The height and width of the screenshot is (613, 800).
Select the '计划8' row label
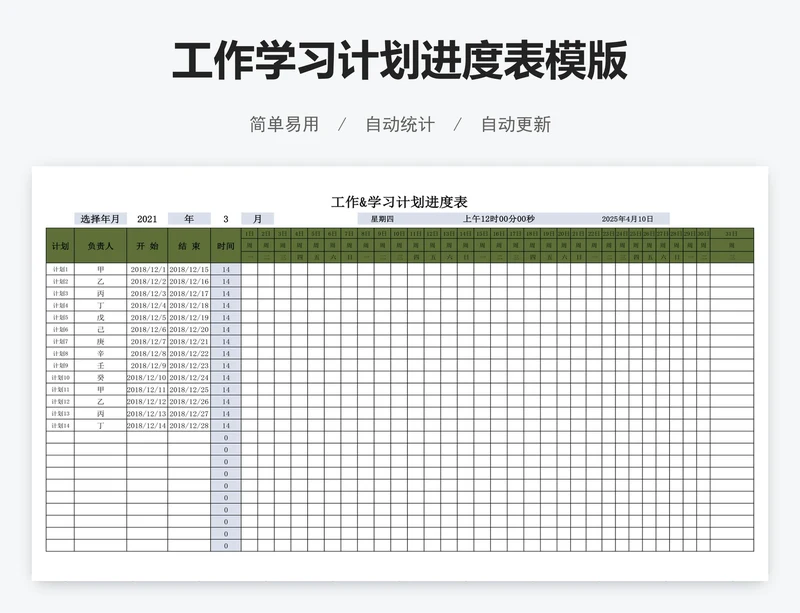pos(60,353)
